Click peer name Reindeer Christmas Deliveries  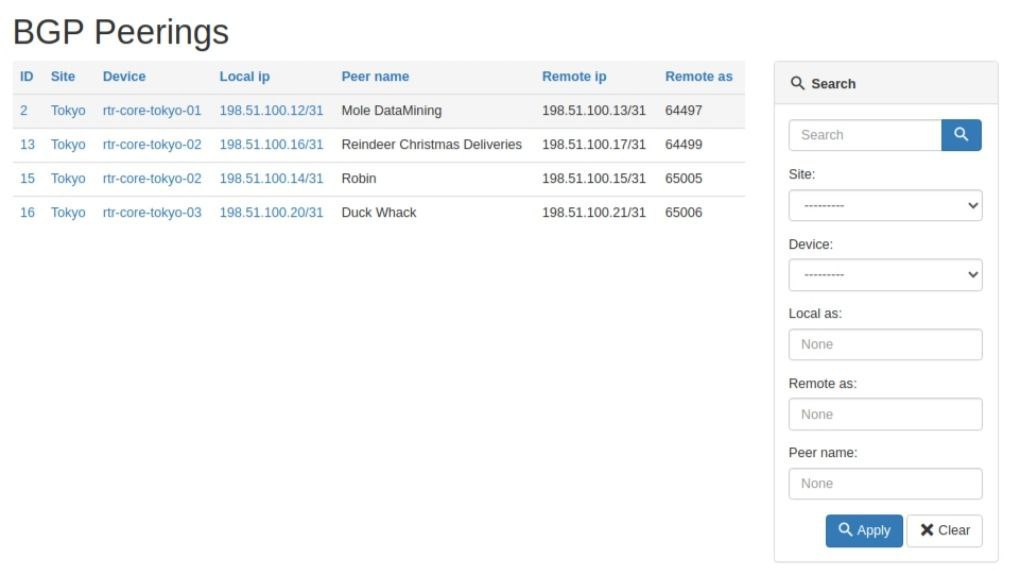[431, 144]
